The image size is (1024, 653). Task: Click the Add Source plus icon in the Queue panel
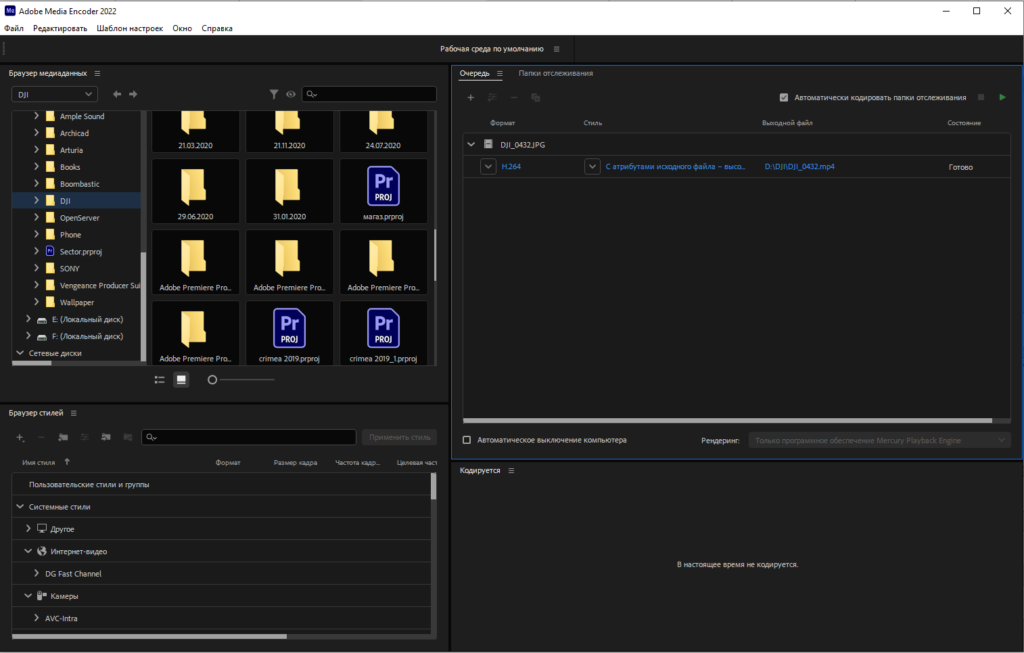point(470,97)
